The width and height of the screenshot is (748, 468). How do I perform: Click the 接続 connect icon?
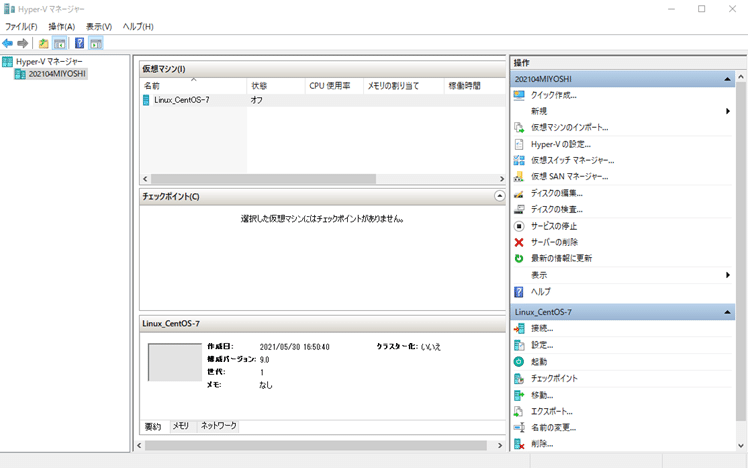[519, 329]
